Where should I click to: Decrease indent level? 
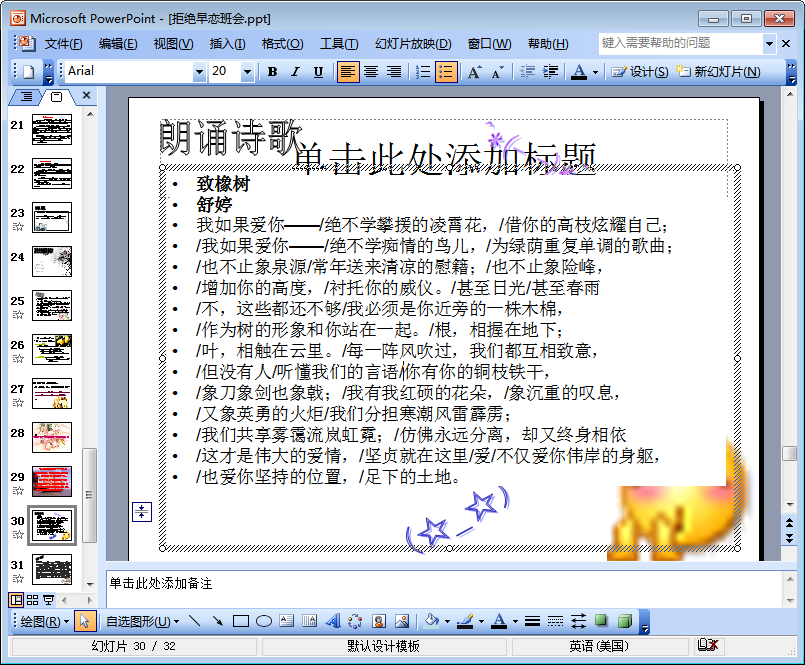527,72
